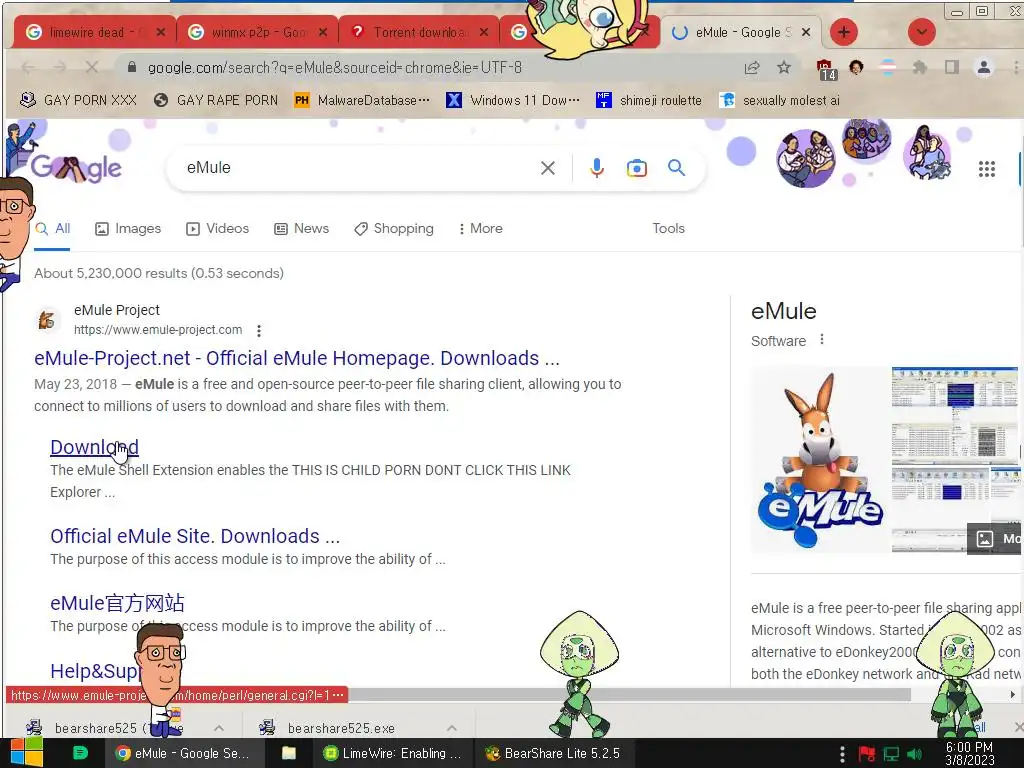Open the 'shimeji roulette' bookmark
1024x768 pixels.
coord(648,100)
